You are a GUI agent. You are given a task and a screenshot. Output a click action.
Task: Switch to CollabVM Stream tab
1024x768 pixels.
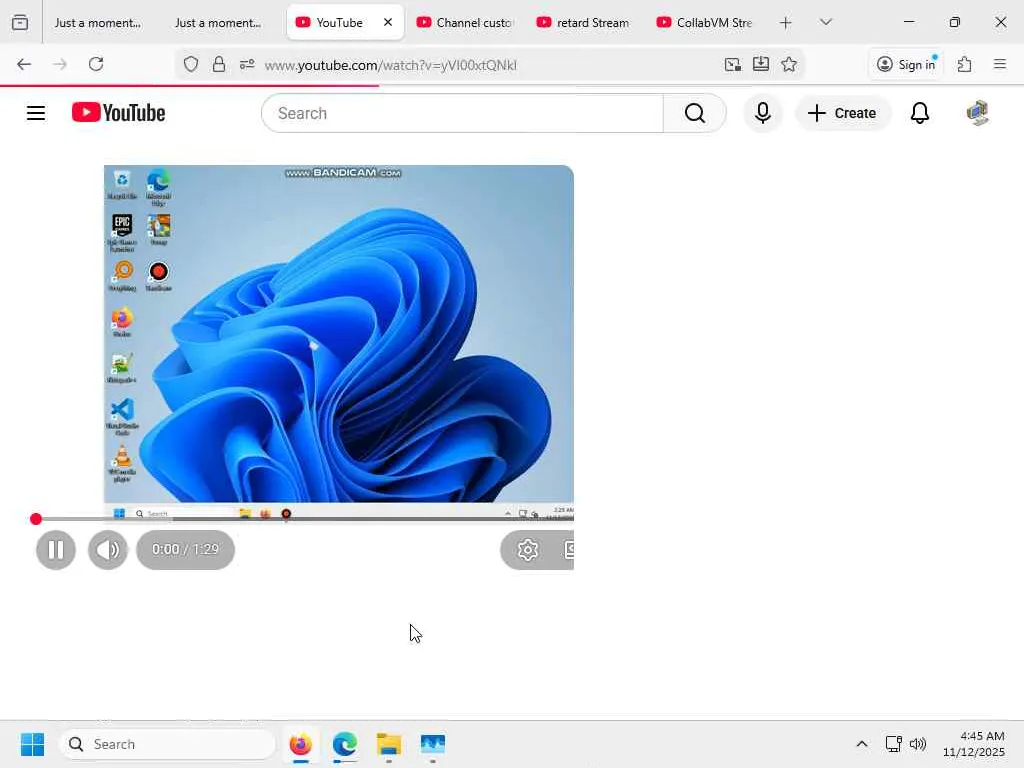pyautogui.click(x=705, y=23)
